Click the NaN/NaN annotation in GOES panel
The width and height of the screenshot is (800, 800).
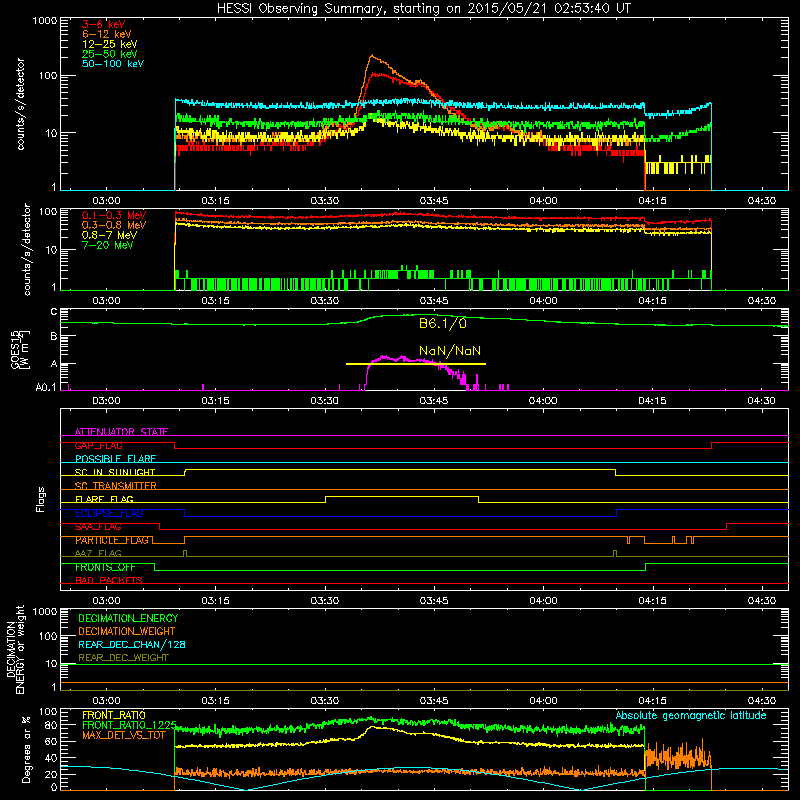pyautogui.click(x=449, y=351)
